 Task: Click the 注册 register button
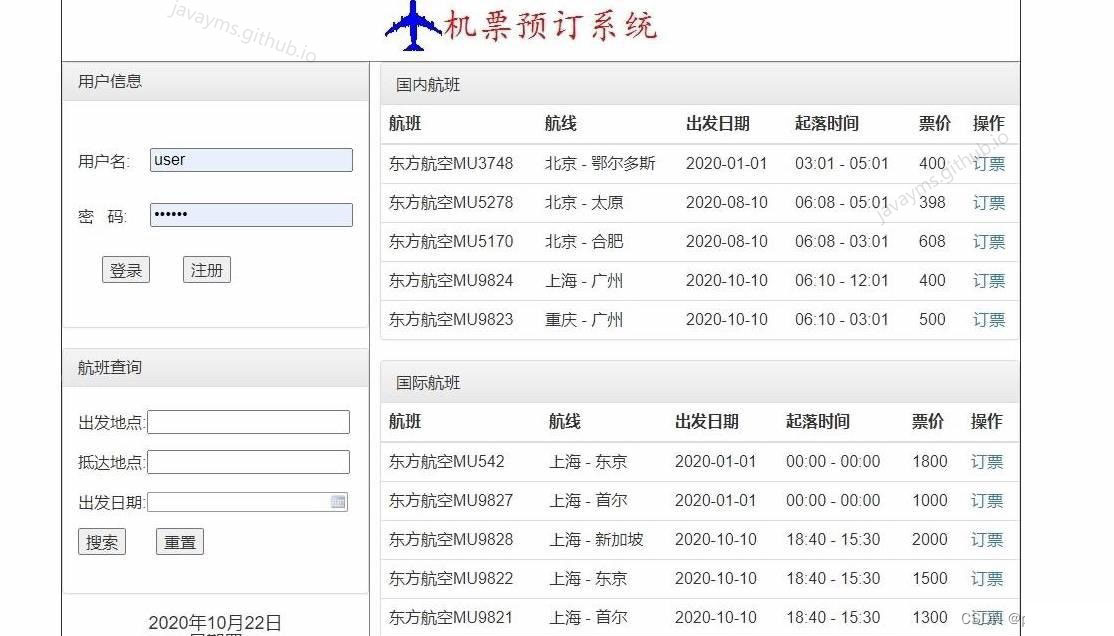tap(207, 270)
